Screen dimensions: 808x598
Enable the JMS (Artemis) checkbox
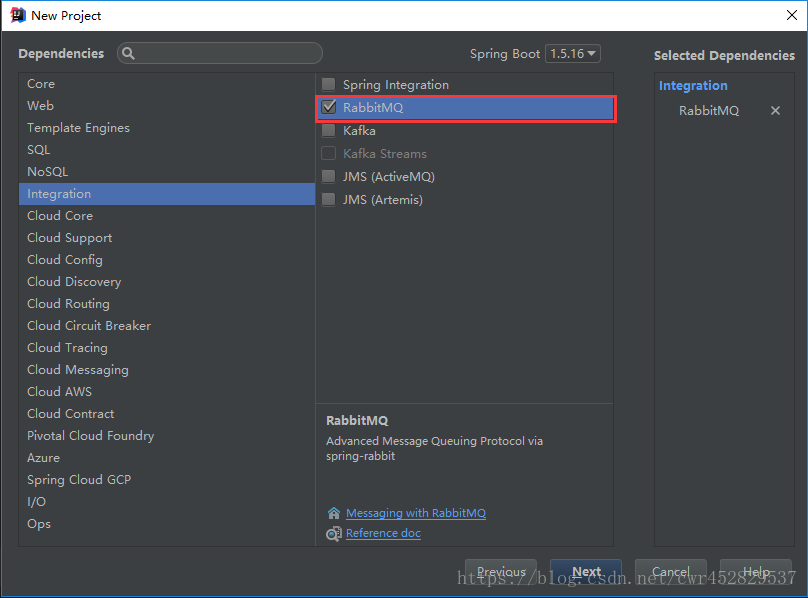point(328,200)
